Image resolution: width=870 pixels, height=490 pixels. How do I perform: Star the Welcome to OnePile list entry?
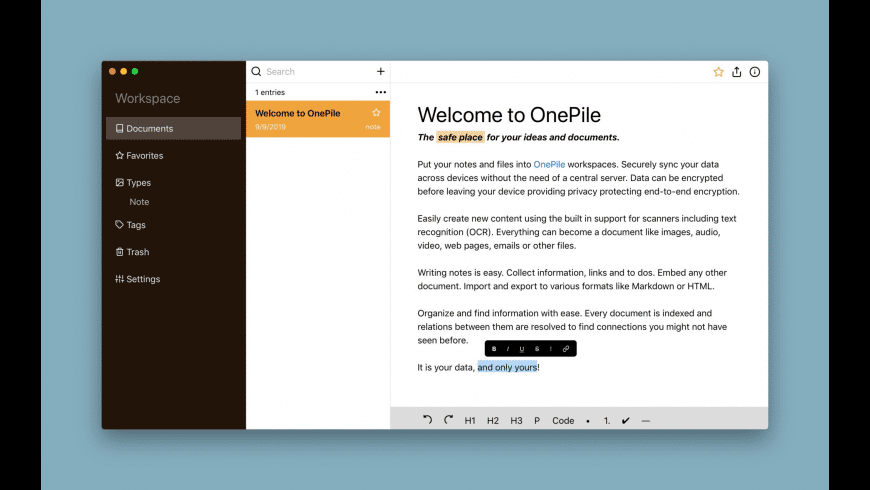click(x=376, y=113)
